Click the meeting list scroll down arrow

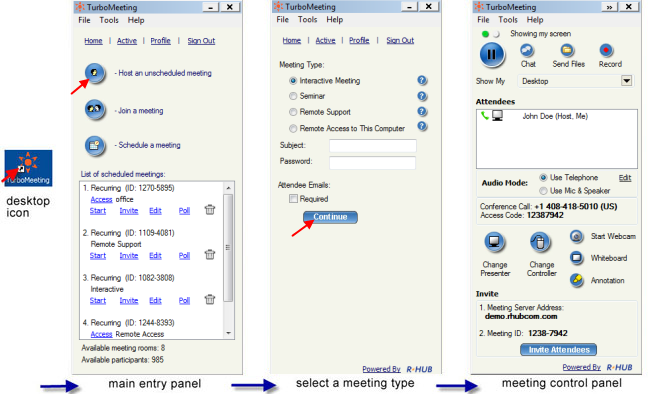(x=228, y=333)
